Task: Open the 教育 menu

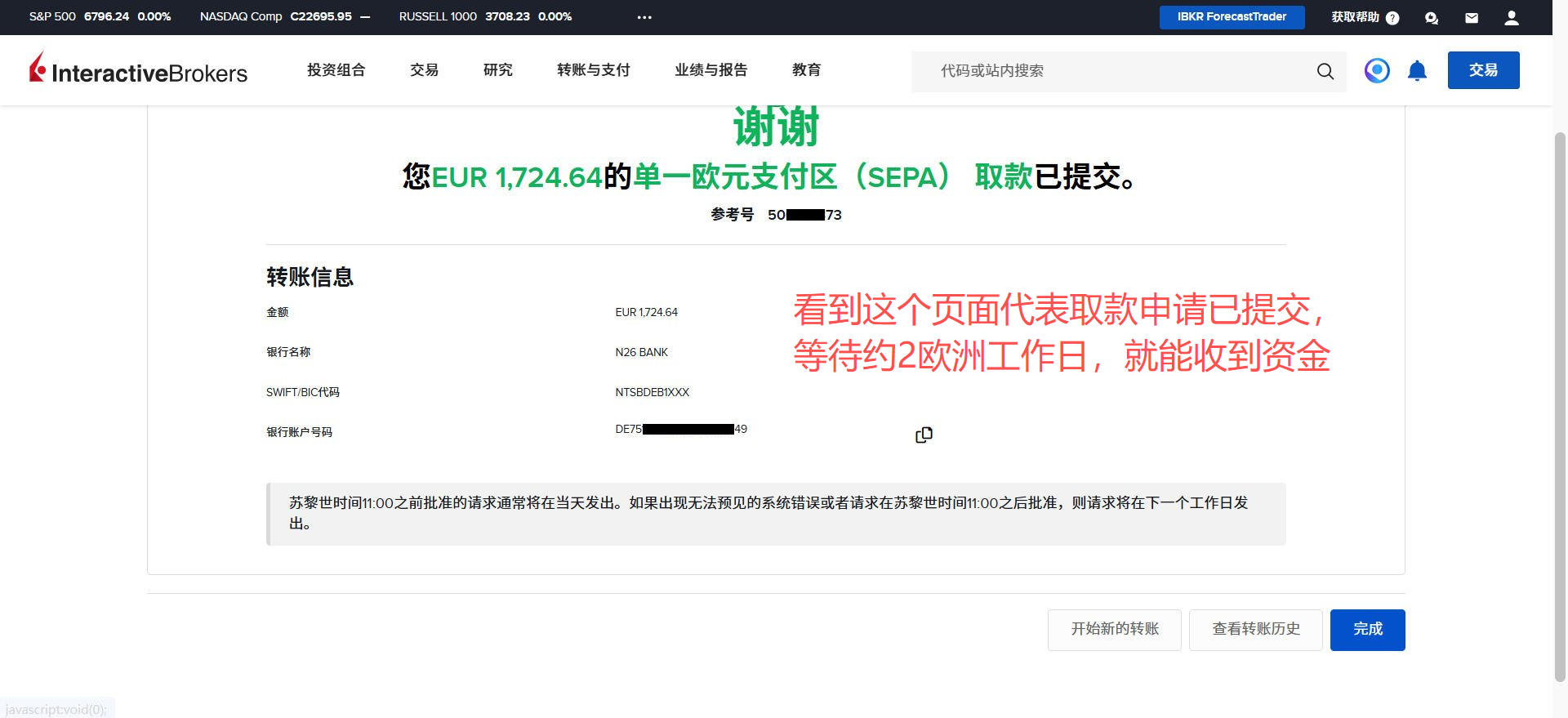Action: tap(806, 70)
